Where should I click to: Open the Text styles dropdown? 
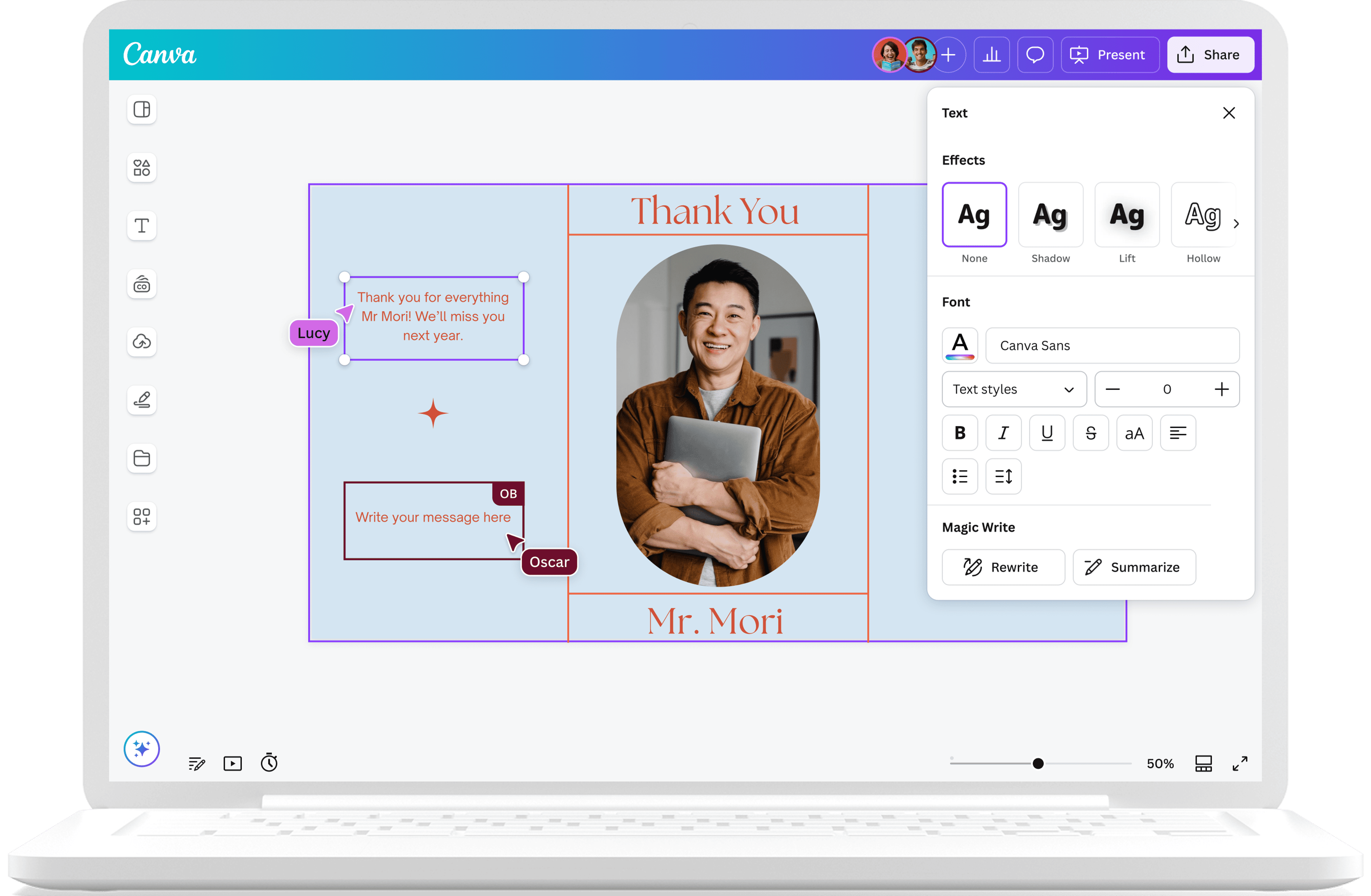pos(1014,389)
